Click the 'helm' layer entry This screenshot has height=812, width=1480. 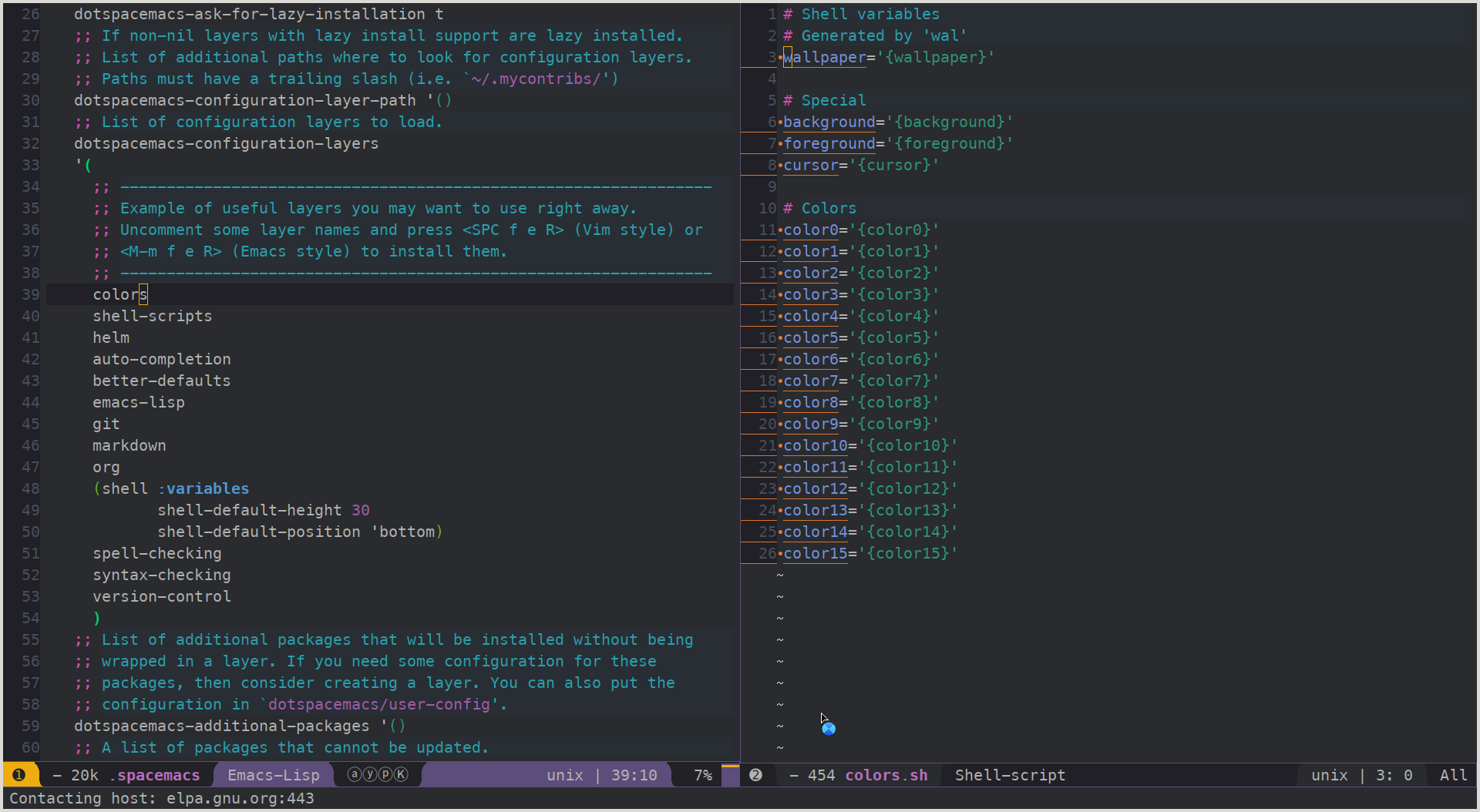(111, 337)
